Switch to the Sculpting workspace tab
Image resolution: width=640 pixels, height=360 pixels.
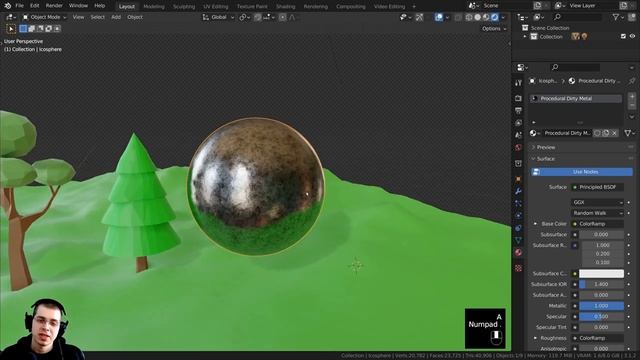tap(184, 7)
